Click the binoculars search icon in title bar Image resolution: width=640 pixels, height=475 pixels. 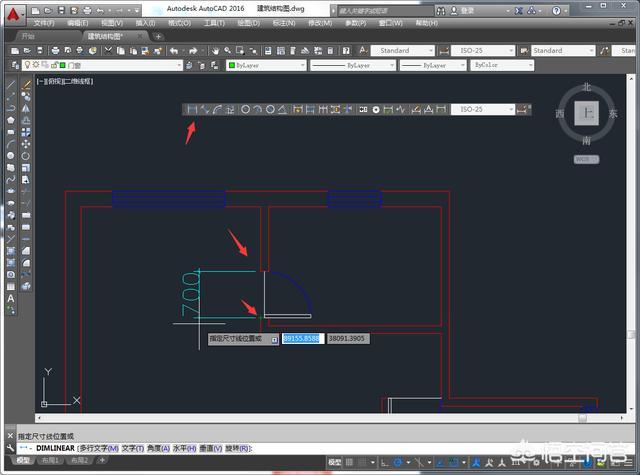[441, 11]
